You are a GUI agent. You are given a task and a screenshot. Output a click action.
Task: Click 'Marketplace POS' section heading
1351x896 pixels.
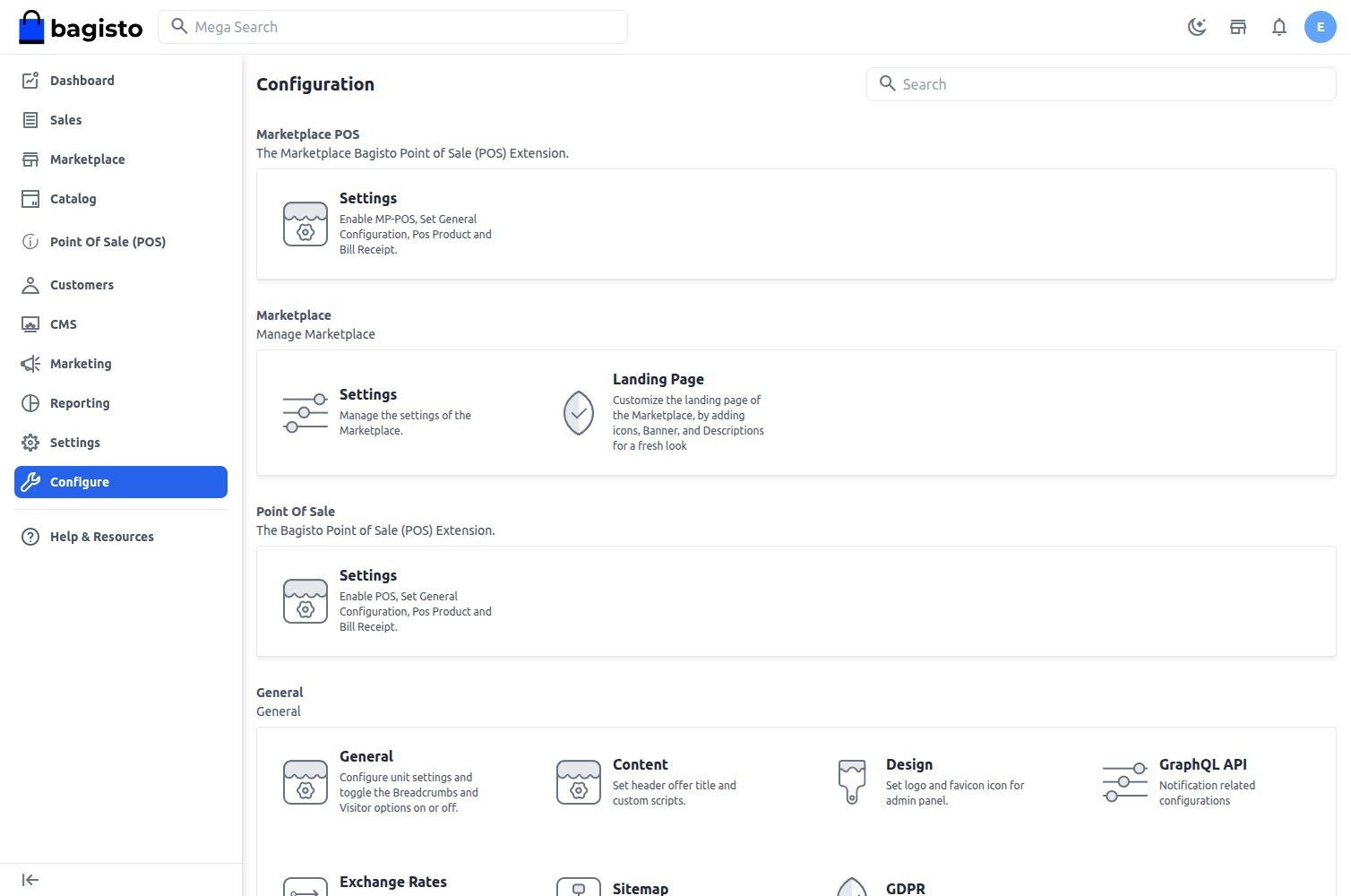[308, 134]
